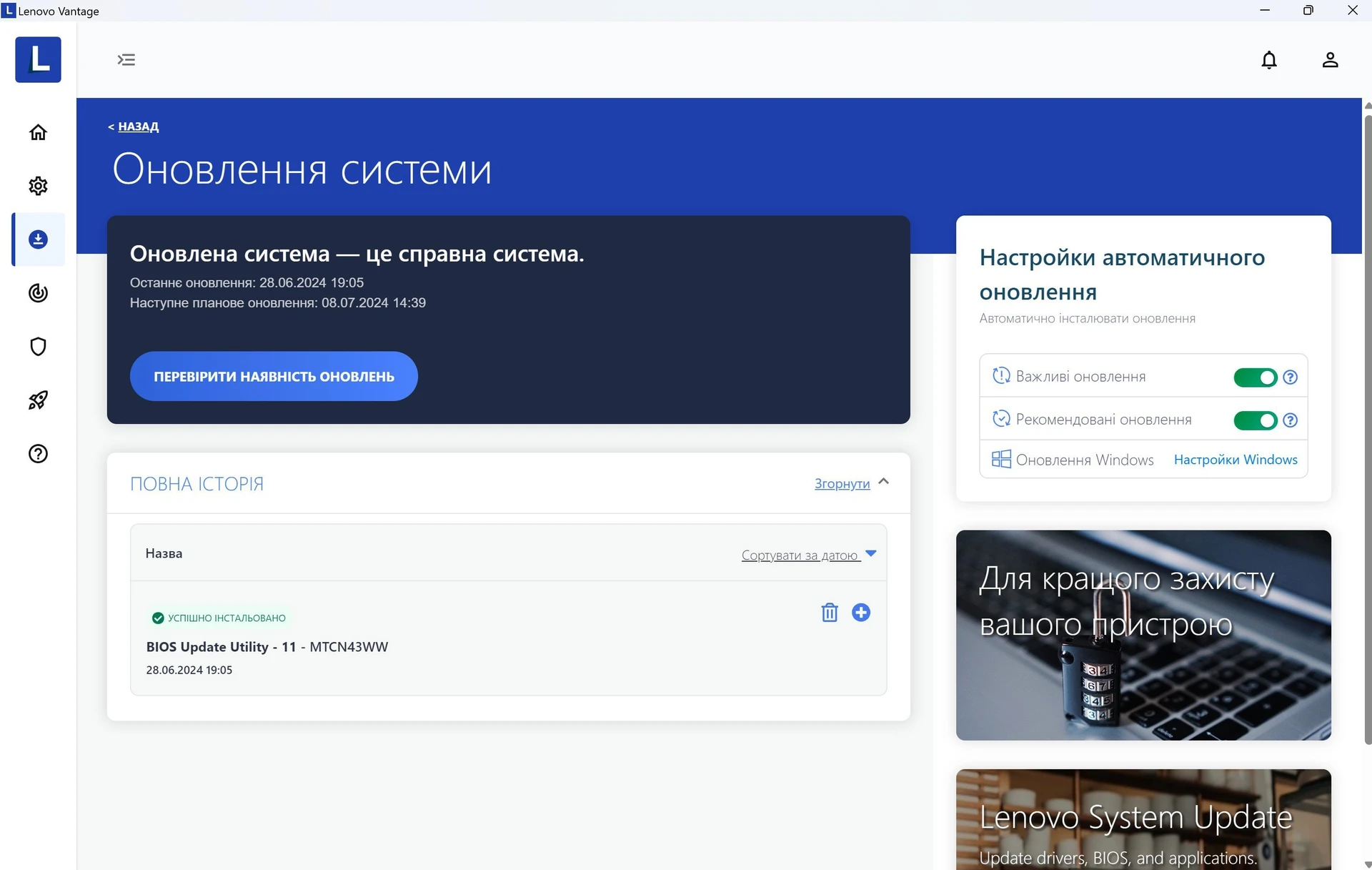Click ПЕРЕВІРИТИ НАЯВНІСТЬ ОНОВЛЕНЬ button
This screenshot has height=870, width=1372.
[274, 376]
